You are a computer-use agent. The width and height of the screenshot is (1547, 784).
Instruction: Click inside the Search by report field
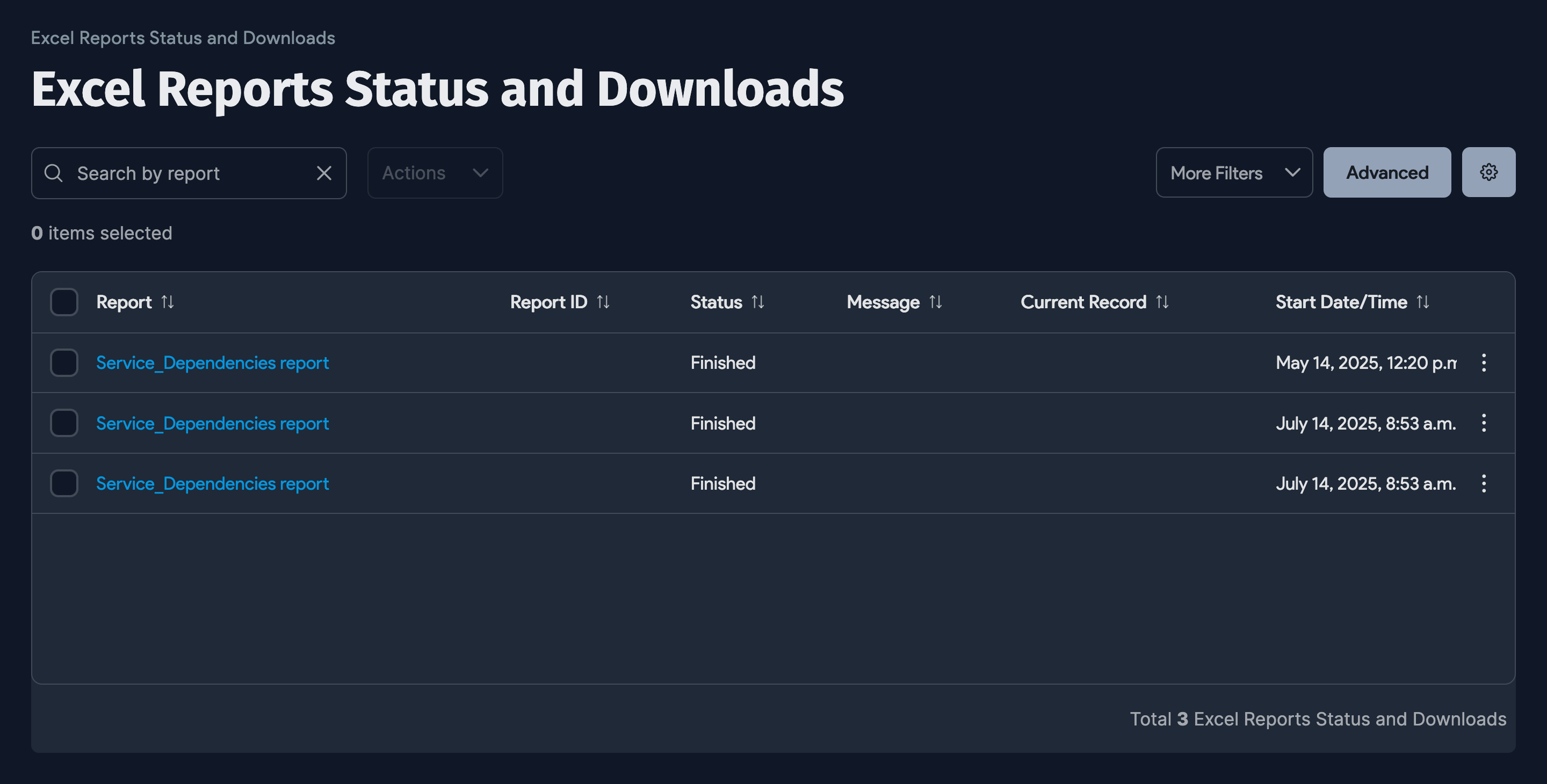[180, 173]
